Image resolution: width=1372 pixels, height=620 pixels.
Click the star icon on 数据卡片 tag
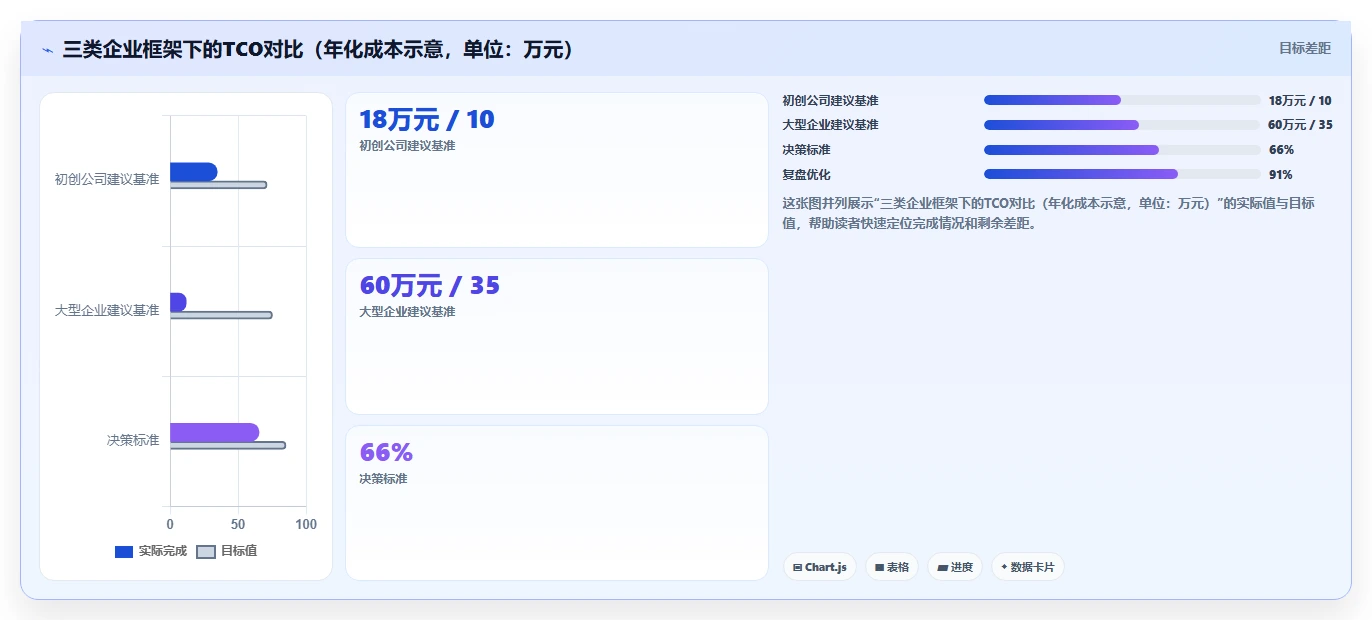click(x=1004, y=567)
